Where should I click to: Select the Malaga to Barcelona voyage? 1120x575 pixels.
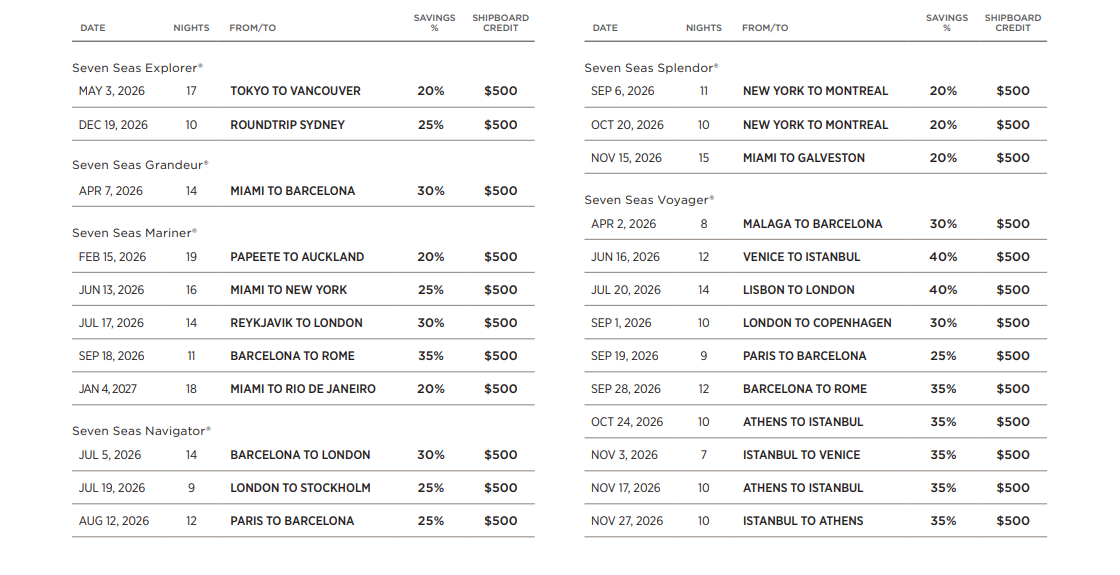click(812, 224)
